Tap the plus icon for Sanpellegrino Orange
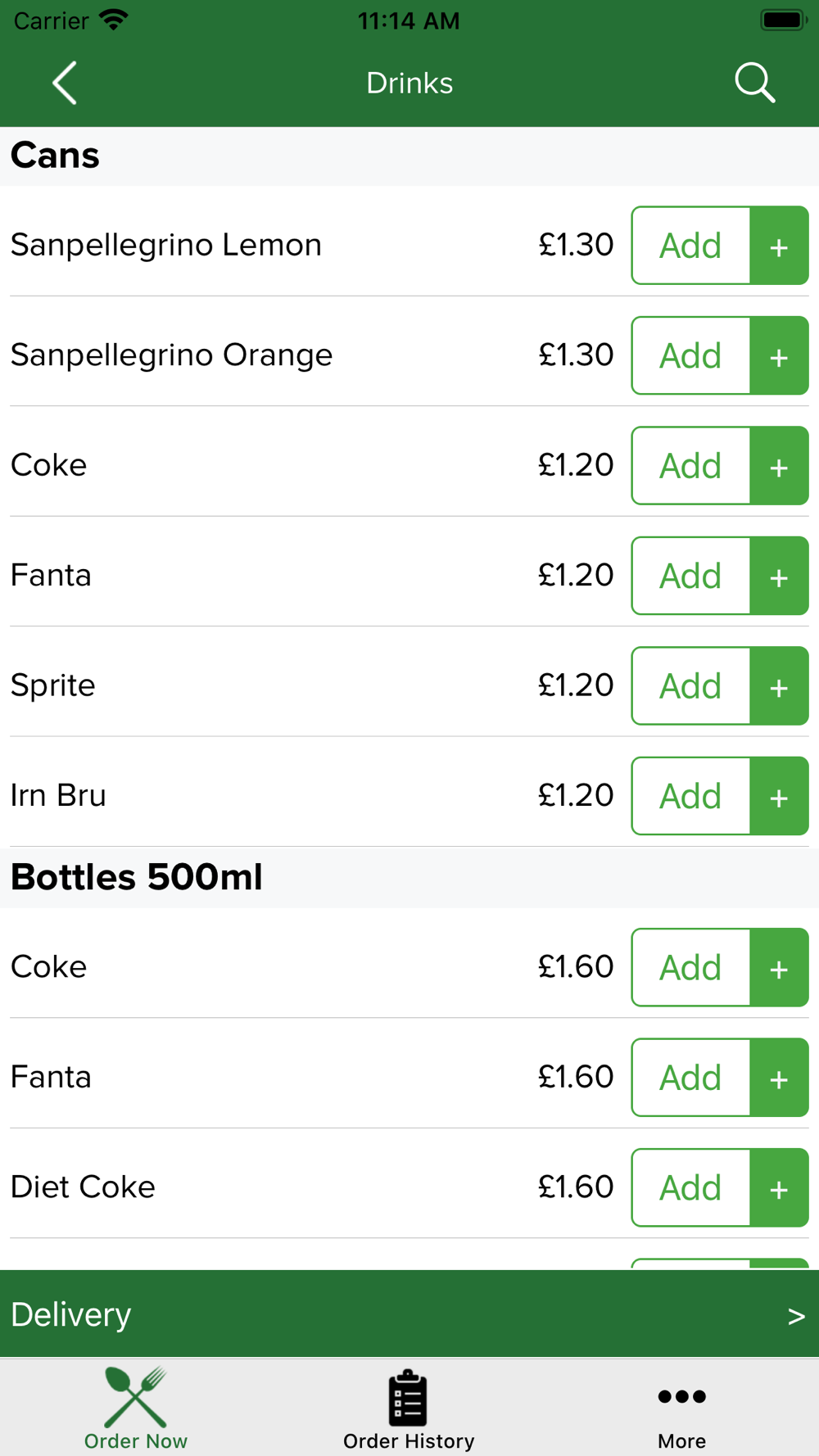 click(779, 355)
